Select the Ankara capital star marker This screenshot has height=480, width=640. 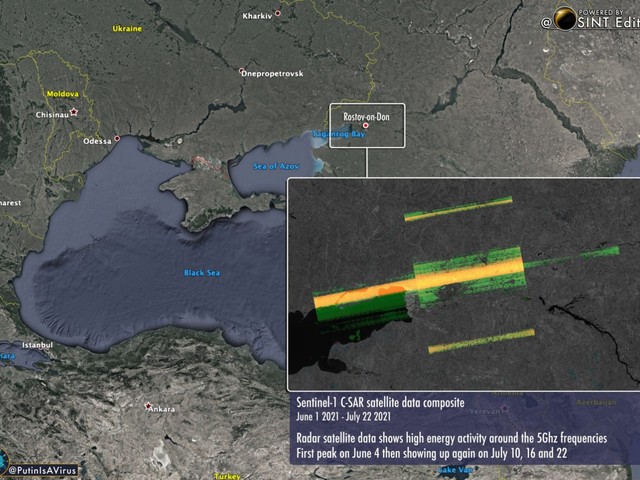point(148,406)
